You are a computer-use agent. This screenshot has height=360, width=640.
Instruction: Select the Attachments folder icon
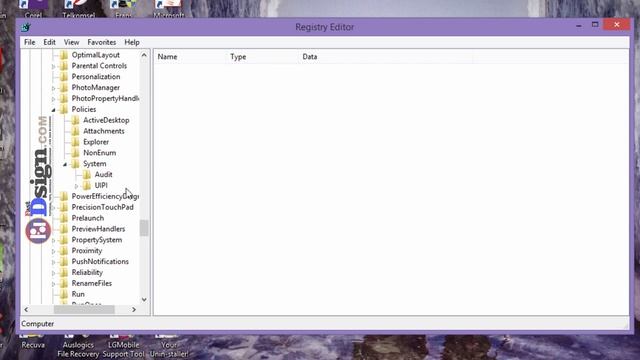pyautogui.click(x=75, y=131)
